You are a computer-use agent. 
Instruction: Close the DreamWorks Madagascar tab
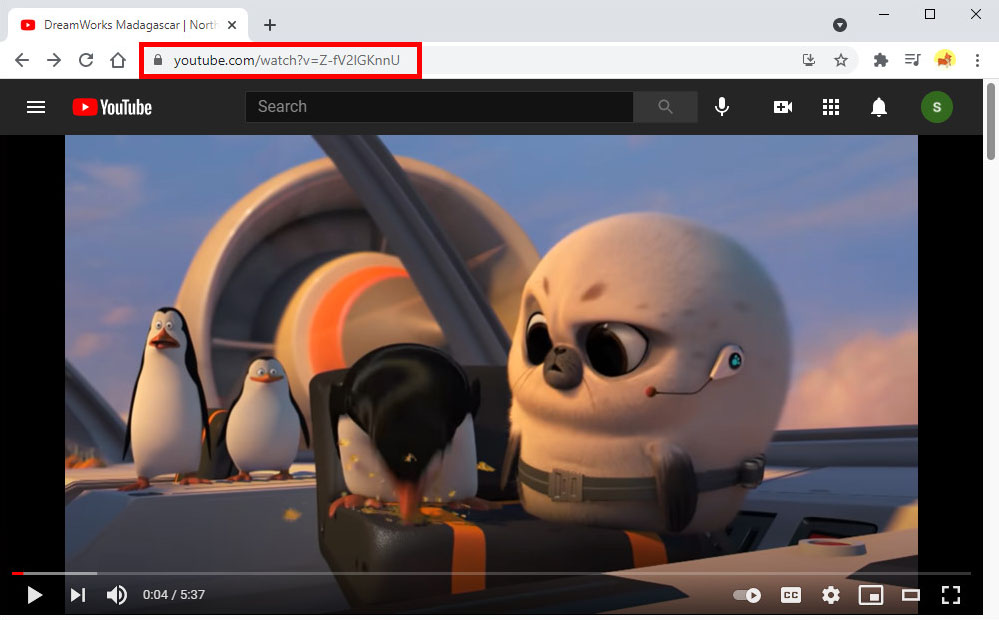click(233, 25)
